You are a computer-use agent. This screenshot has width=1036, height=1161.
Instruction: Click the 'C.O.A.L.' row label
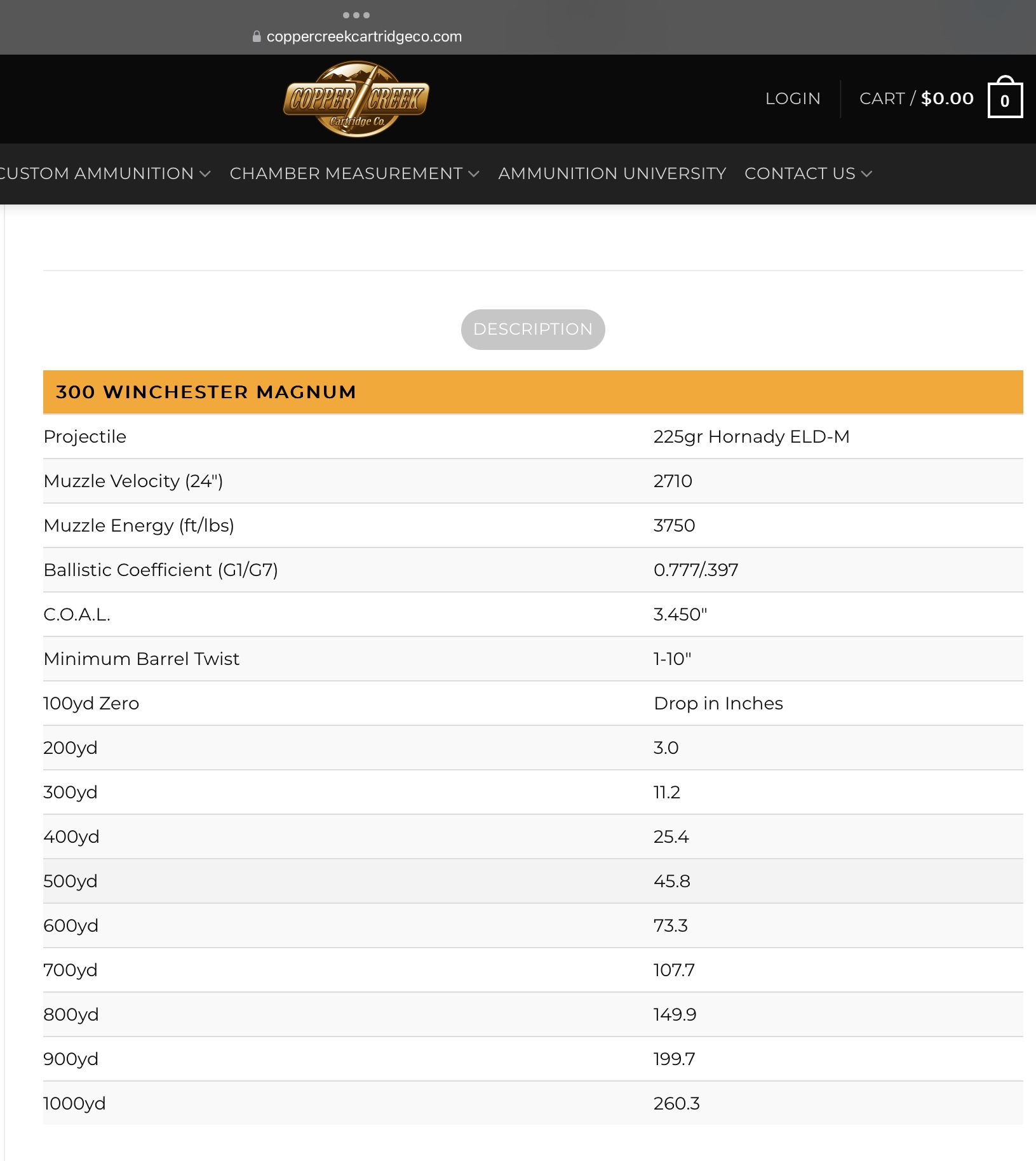tap(77, 615)
